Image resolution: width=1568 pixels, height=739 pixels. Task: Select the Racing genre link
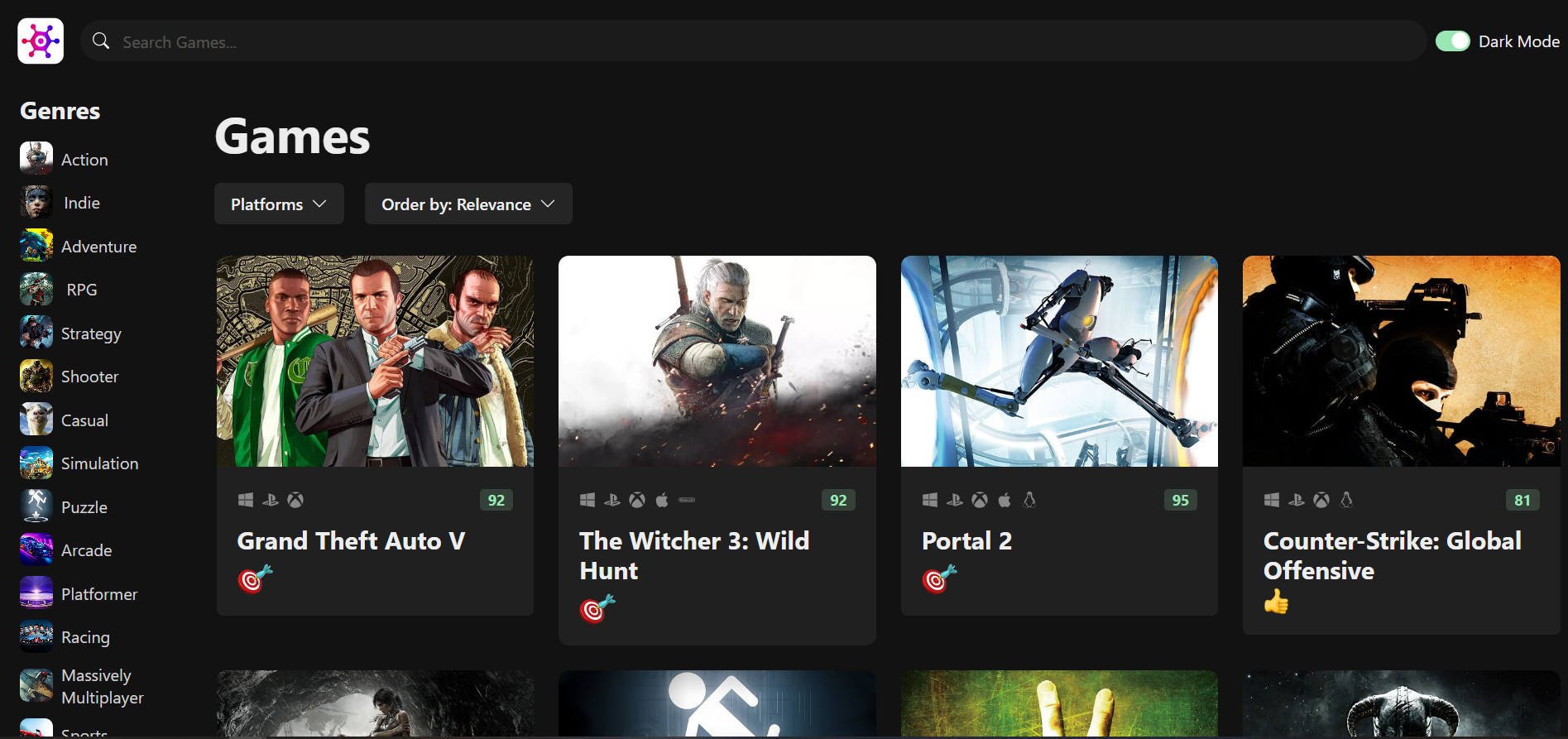tap(85, 637)
